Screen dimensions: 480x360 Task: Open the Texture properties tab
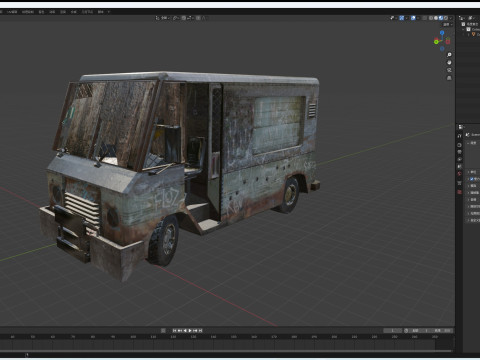pyautogui.click(x=459, y=192)
